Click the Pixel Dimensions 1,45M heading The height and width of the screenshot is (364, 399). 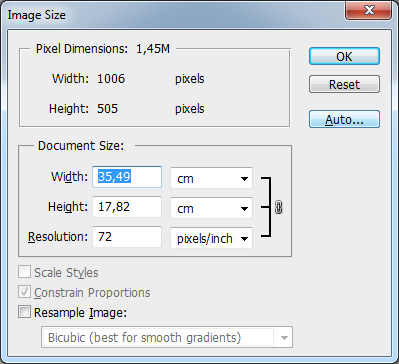pyautogui.click(x=103, y=49)
